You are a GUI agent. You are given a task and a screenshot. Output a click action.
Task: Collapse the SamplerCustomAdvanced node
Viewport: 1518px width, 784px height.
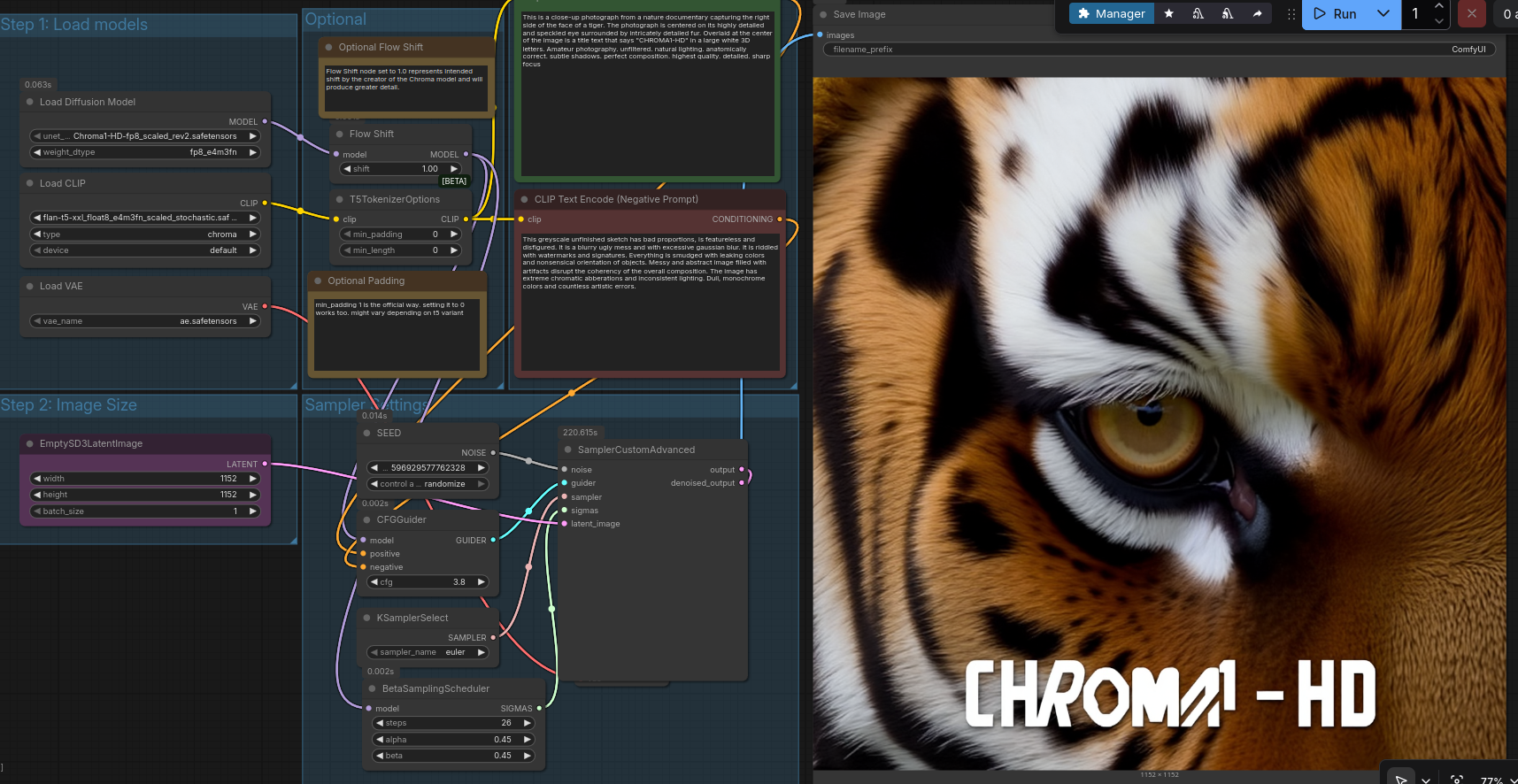pyautogui.click(x=568, y=450)
